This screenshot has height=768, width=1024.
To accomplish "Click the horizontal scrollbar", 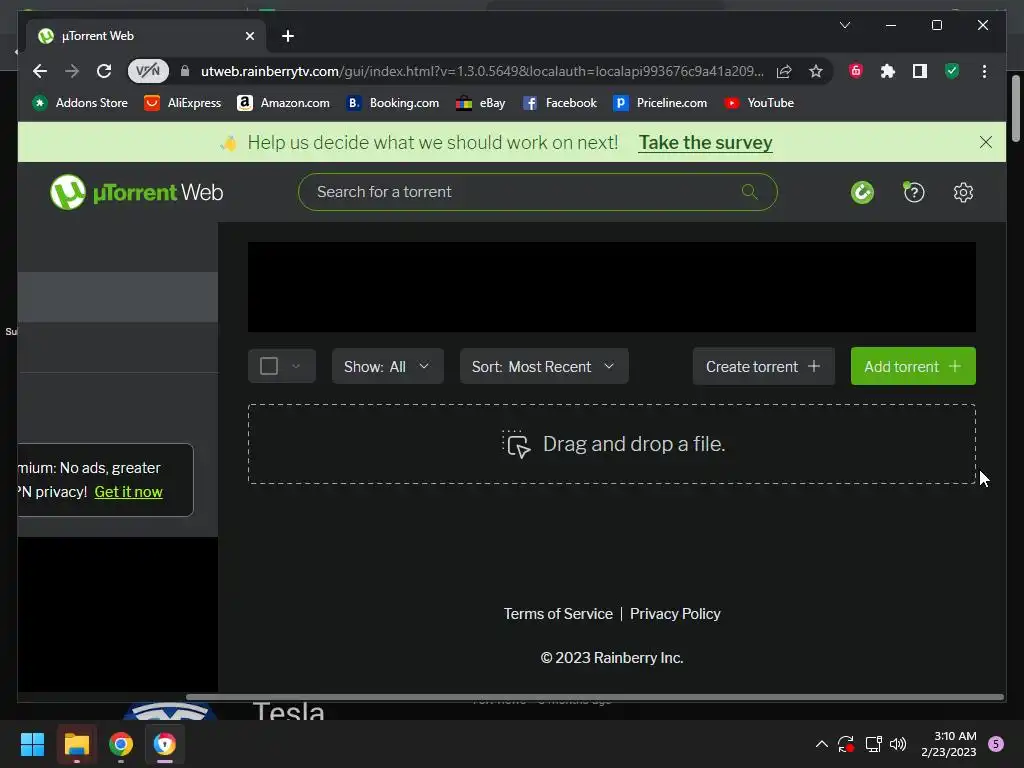I will tap(594, 697).
